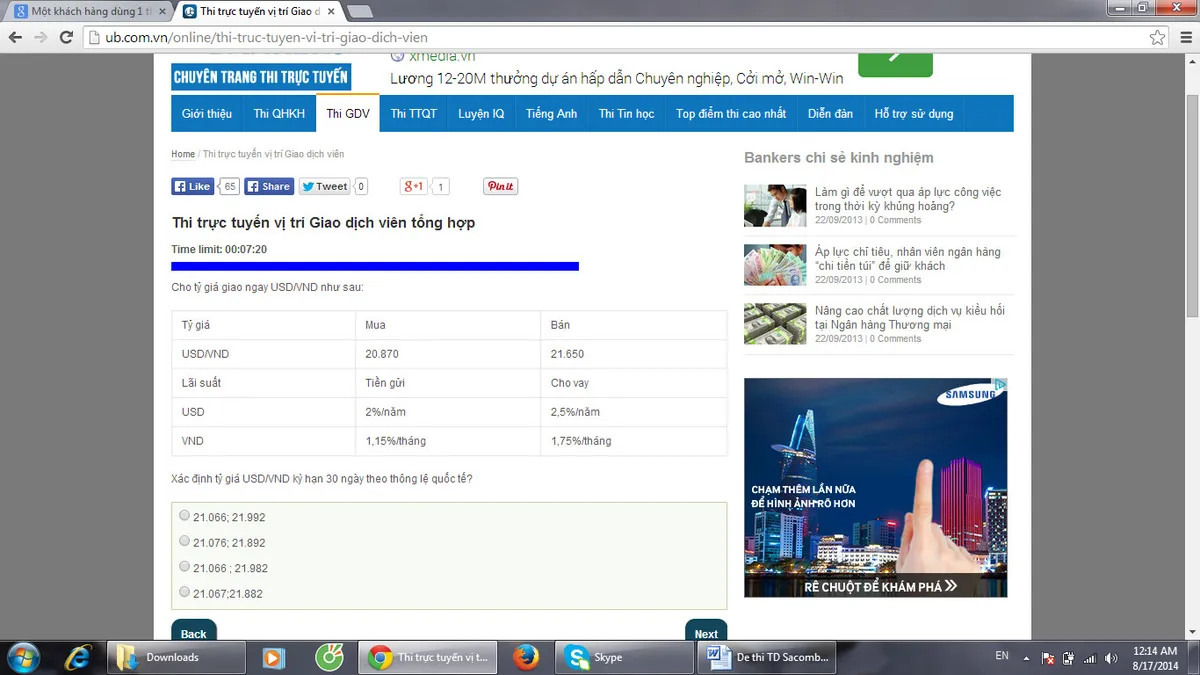Open Firefox from the taskbar
Screen dimensions: 1200x675
(x=525, y=657)
